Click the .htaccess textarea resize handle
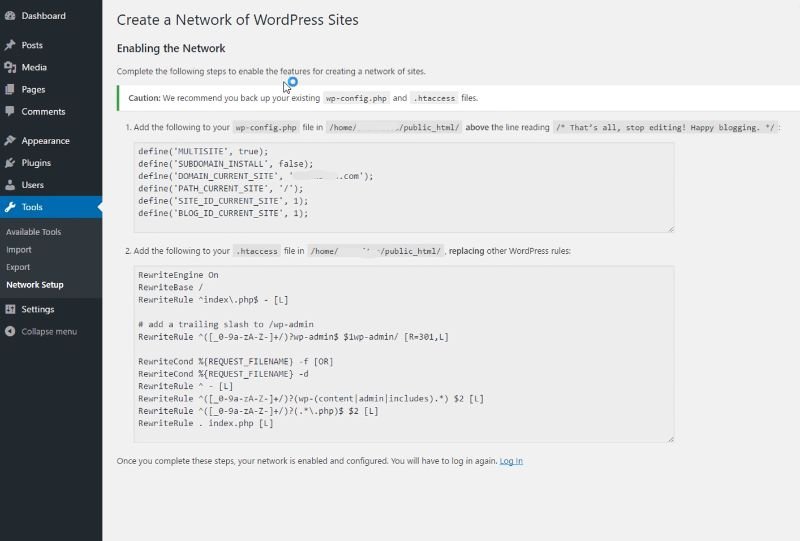The width and height of the screenshot is (800, 541). [670, 438]
